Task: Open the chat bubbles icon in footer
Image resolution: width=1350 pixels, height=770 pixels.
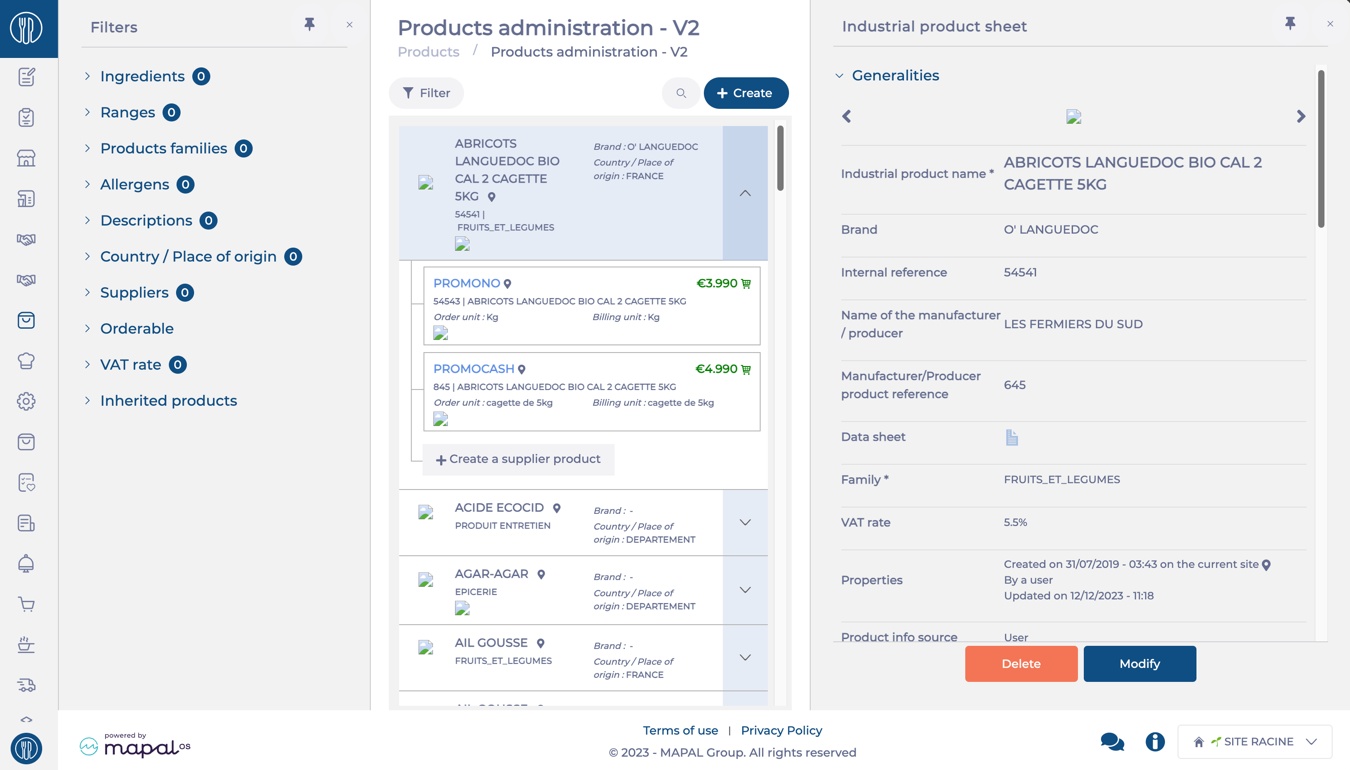Action: pyautogui.click(x=1112, y=742)
